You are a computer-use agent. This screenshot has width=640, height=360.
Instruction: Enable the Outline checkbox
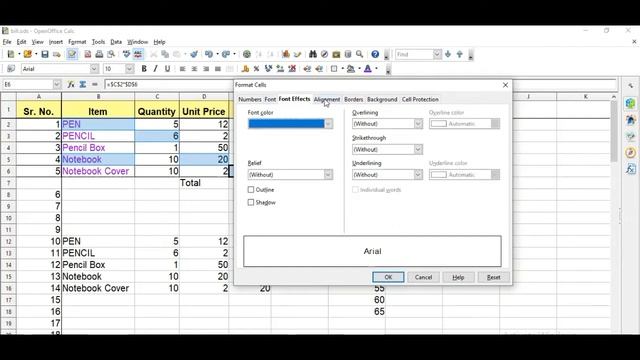pyautogui.click(x=251, y=190)
